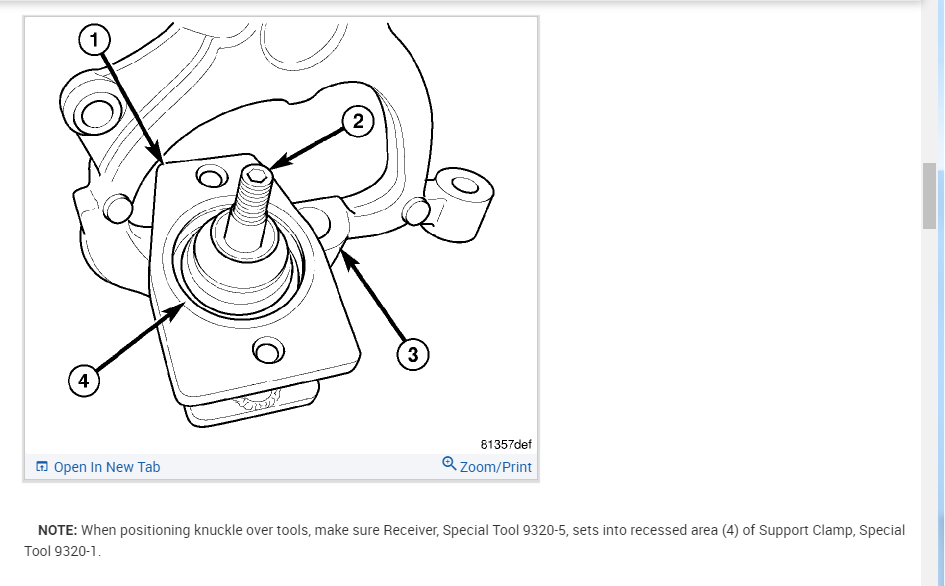Click callout number 3 in the diagram
Viewport: 945px width, 586px height.
click(413, 354)
